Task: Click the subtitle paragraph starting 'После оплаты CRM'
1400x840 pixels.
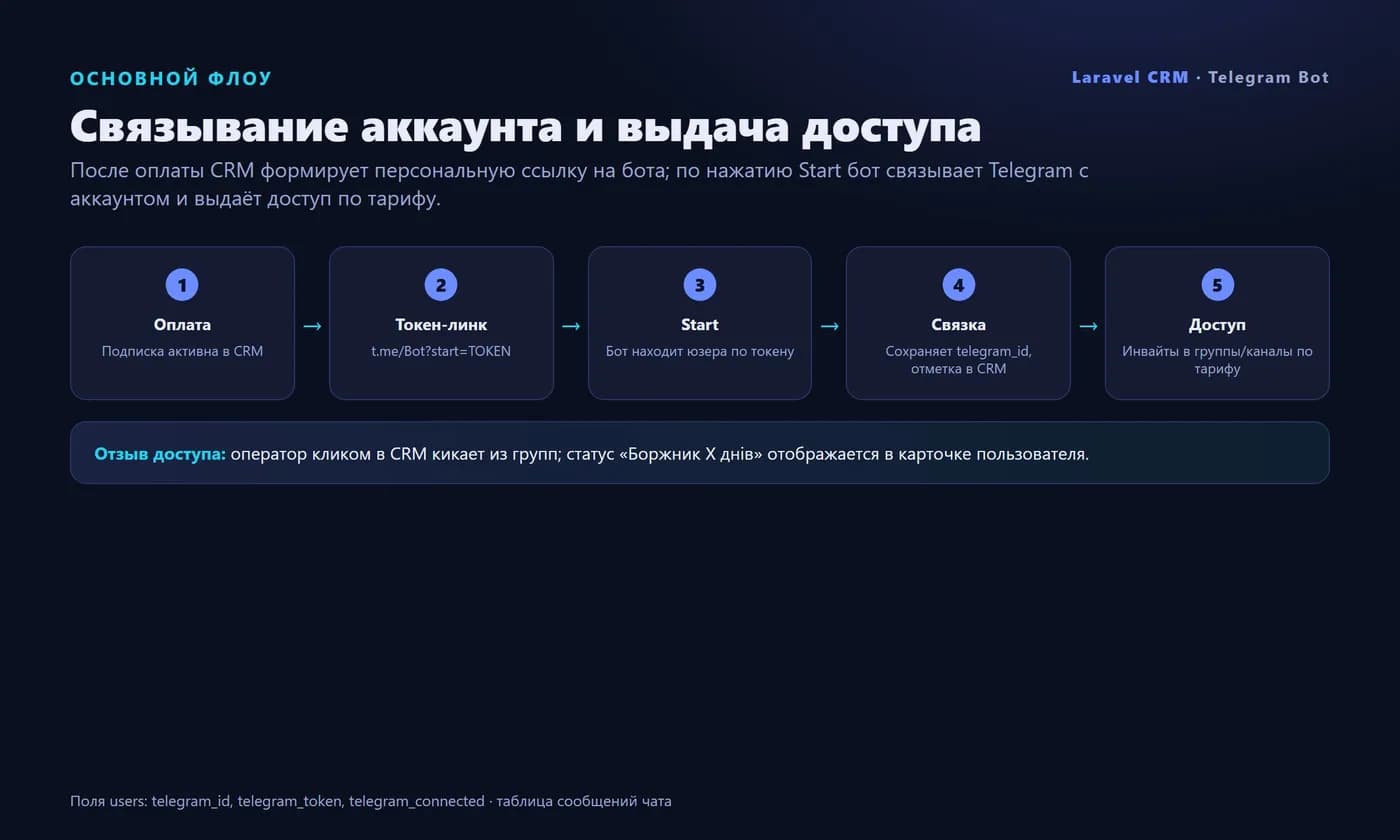Action: pyautogui.click(x=579, y=184)
